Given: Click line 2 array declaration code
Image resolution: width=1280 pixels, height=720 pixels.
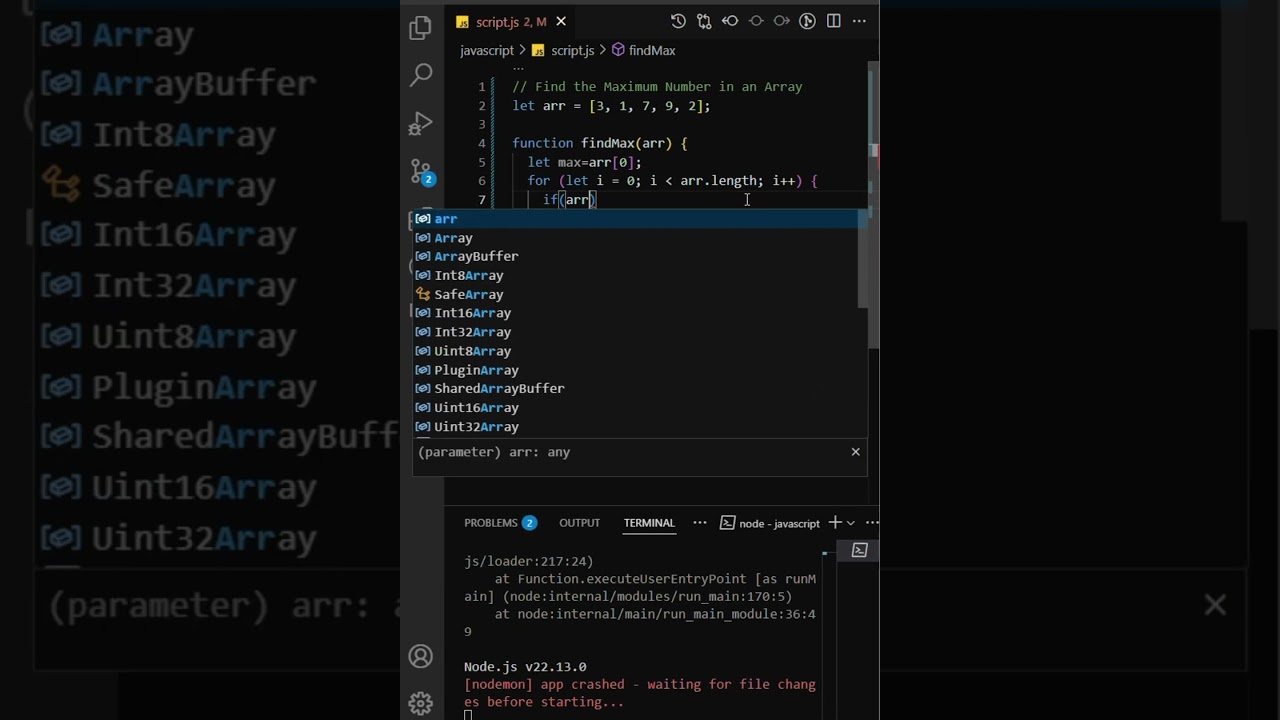Looking at the screenshot, I should pyautogui.click(x=611, y=106).
